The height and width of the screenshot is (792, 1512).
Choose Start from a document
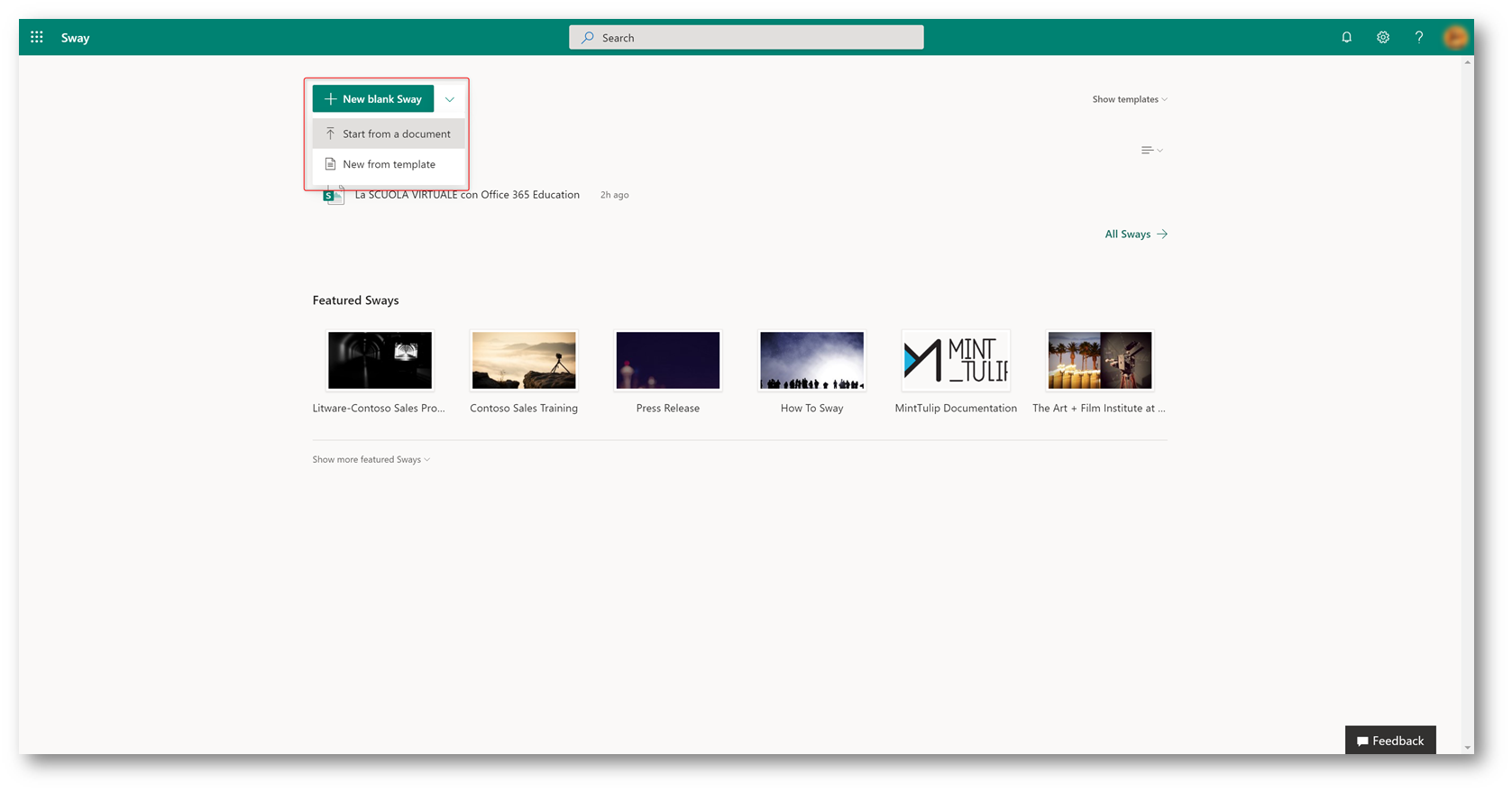click(389, 134)
